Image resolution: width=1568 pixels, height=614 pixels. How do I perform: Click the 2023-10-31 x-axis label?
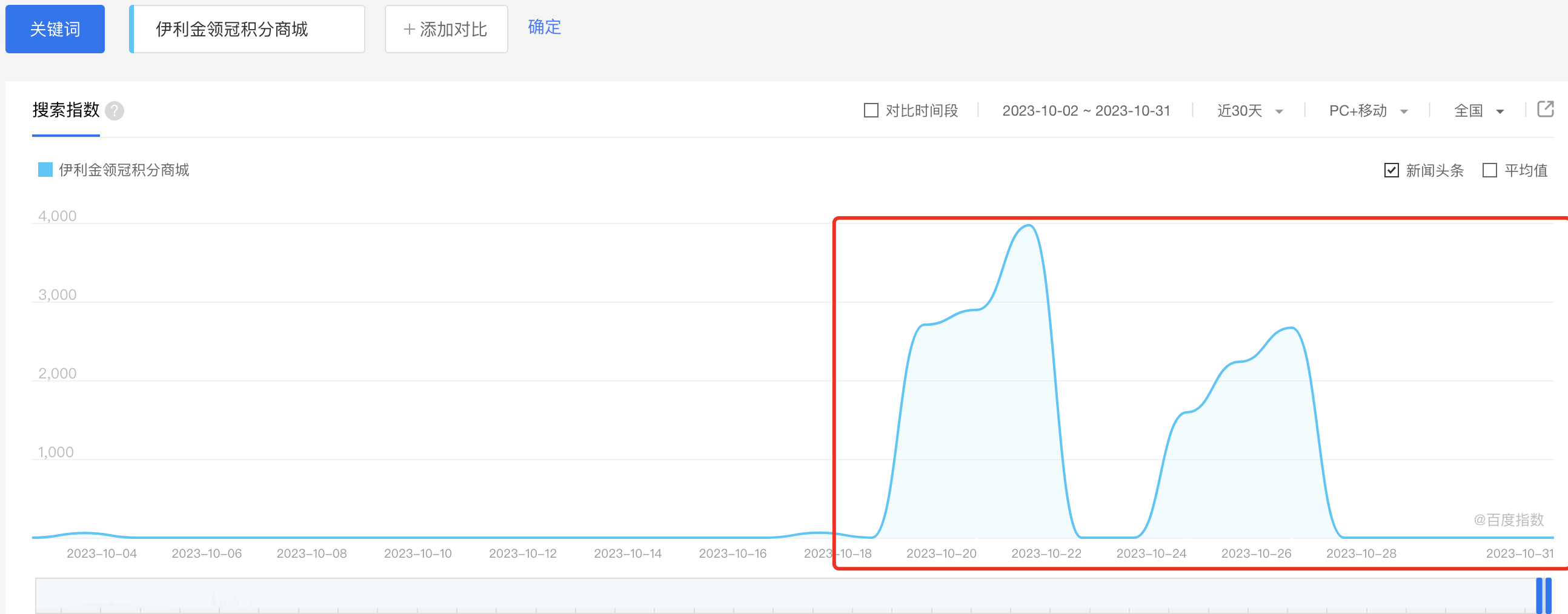(1520, 553)
